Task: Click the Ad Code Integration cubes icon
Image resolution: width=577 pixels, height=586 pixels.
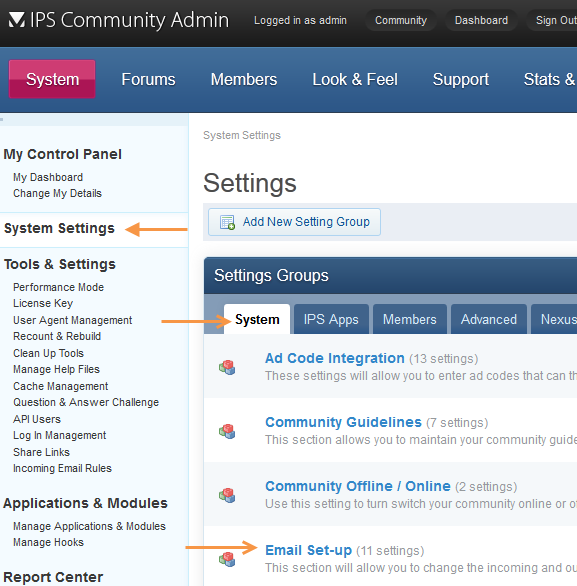Action: tap(227, 367)
